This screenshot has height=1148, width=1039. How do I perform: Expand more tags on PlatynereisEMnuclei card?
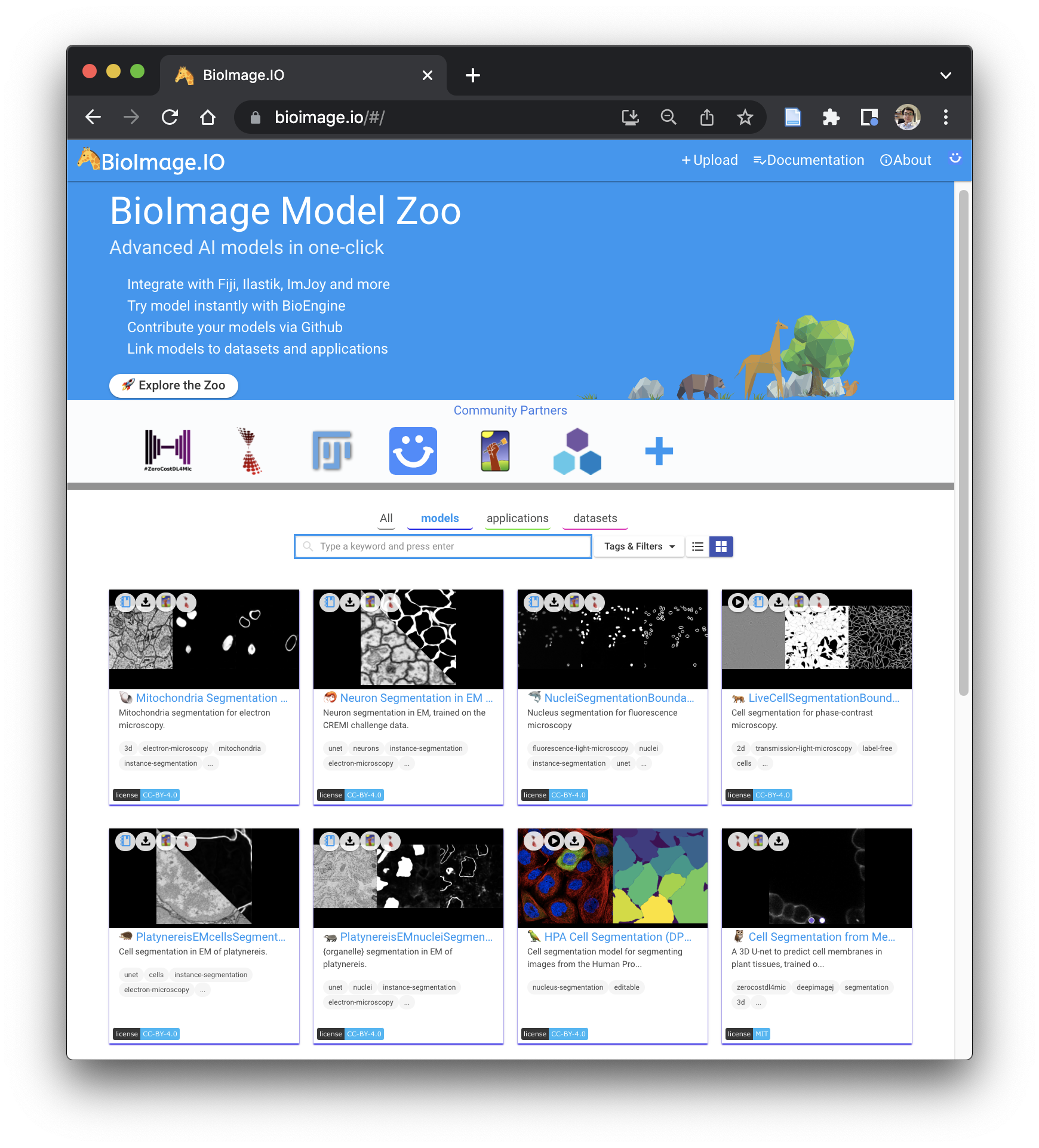click(407, 1002)
